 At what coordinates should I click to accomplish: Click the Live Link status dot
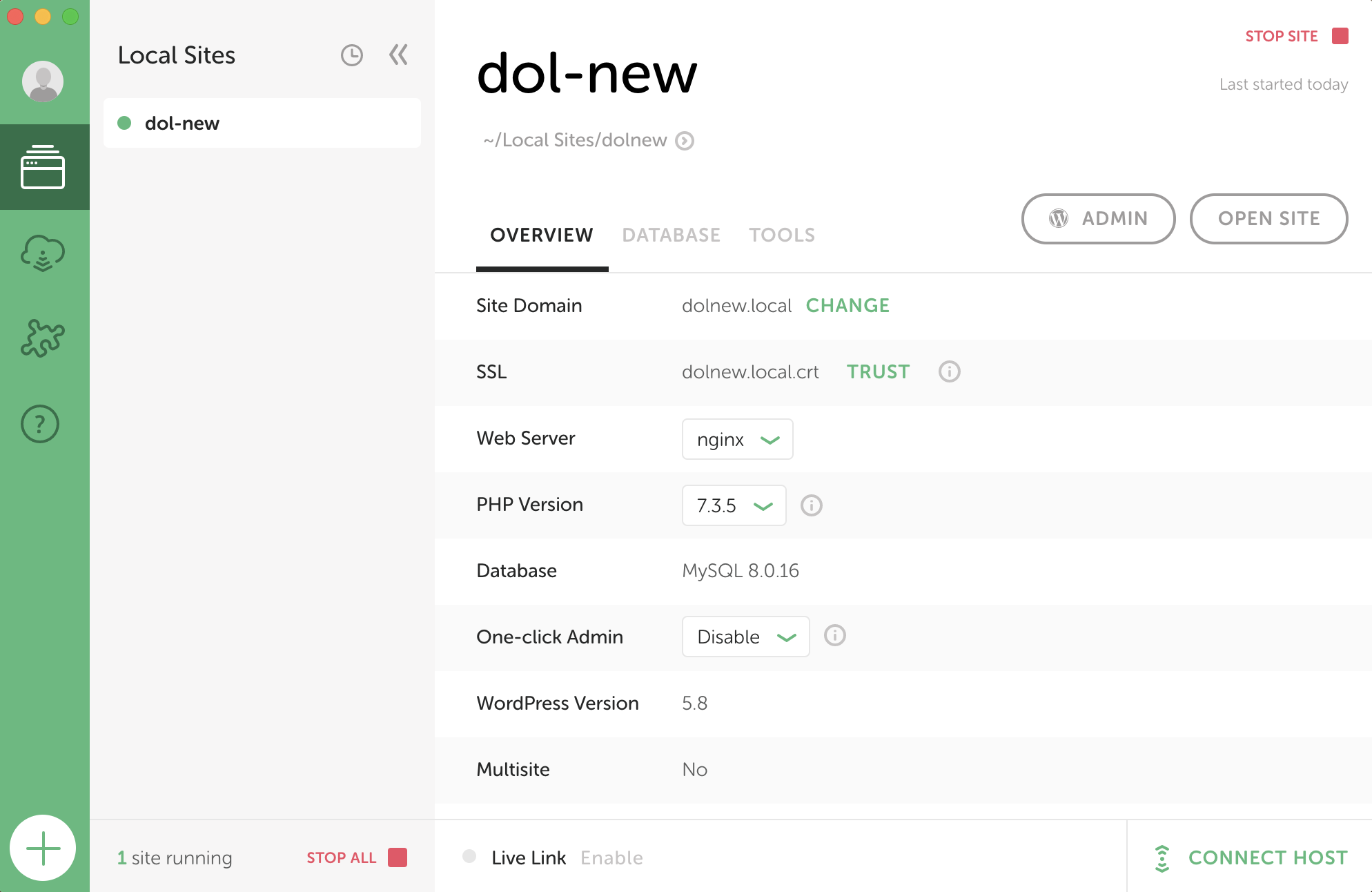click(469, 856)
